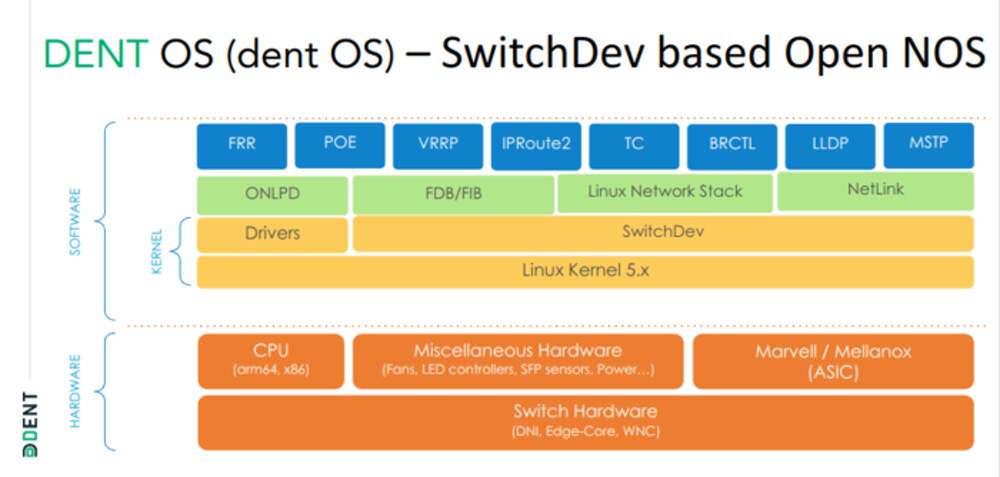Image resolution: width=1000 pixels, height=477 pixels.
Task: Click the FRR blue block
Action: pos(241,144)
